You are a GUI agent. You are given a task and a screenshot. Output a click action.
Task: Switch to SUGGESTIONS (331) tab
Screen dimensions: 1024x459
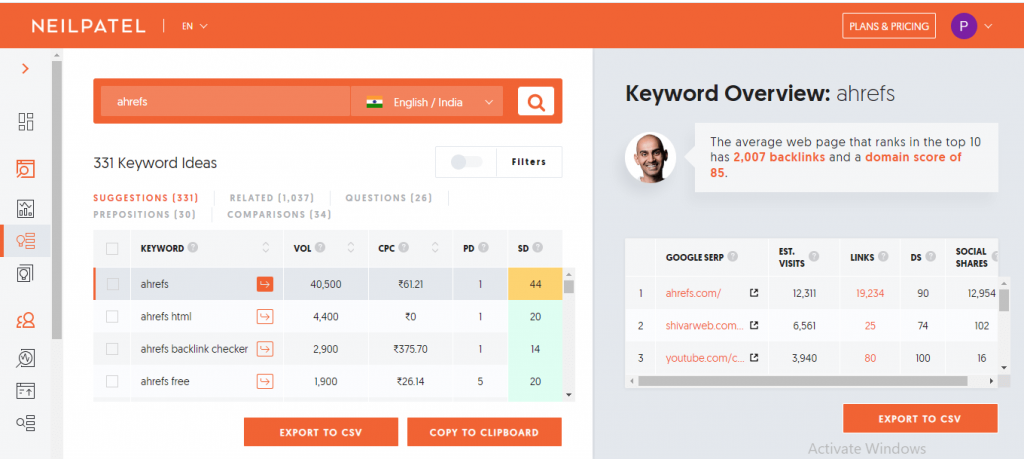click(x=146, y=198)
